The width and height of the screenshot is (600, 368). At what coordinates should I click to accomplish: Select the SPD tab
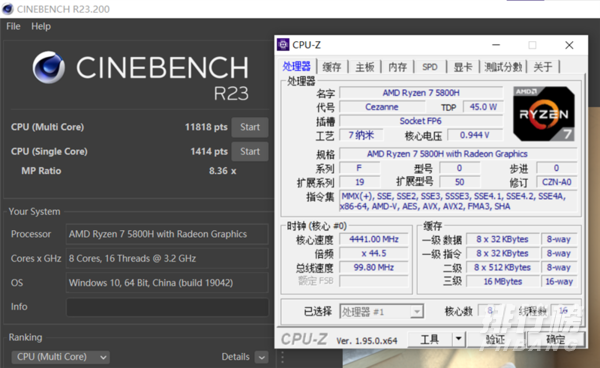[430, 67]
